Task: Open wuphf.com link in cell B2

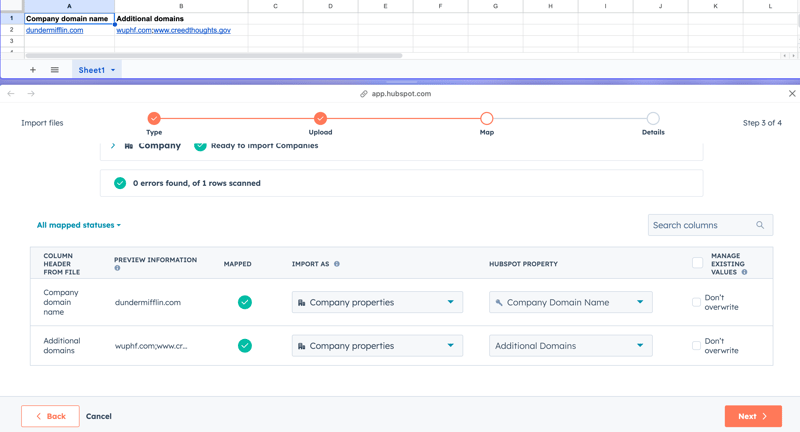Action: (134, 30)
